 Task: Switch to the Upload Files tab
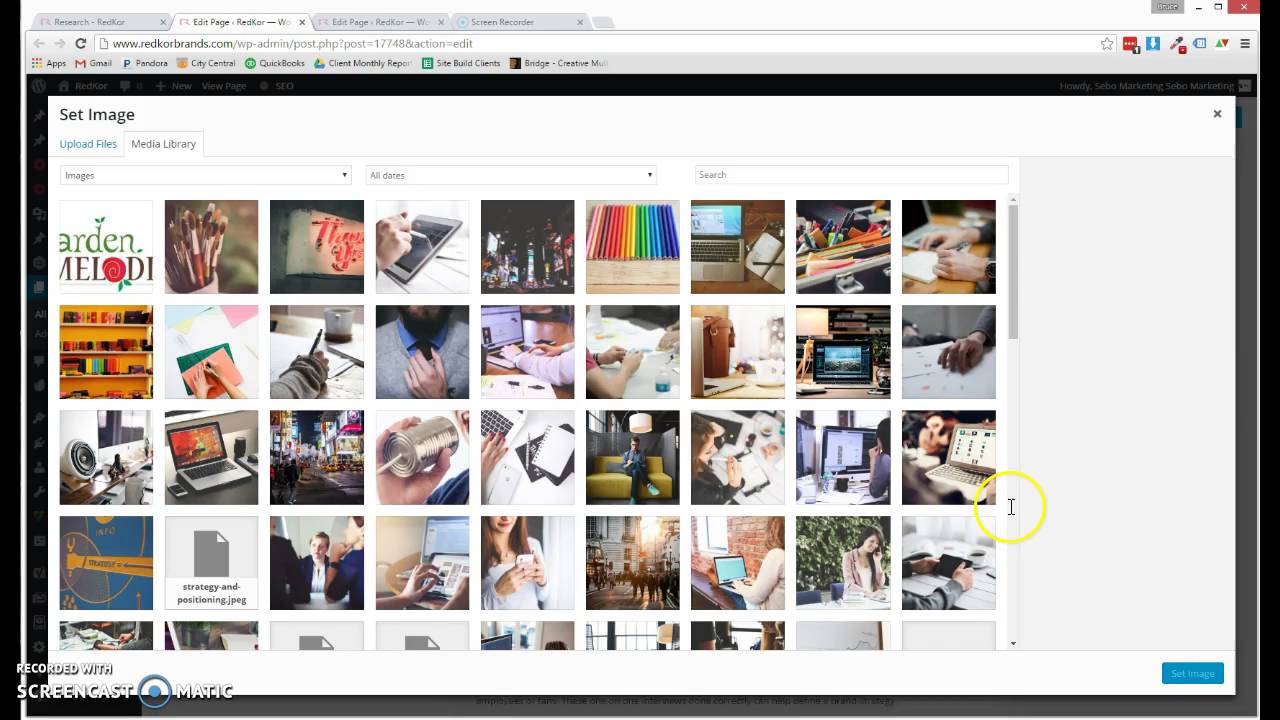click(88, 144)
